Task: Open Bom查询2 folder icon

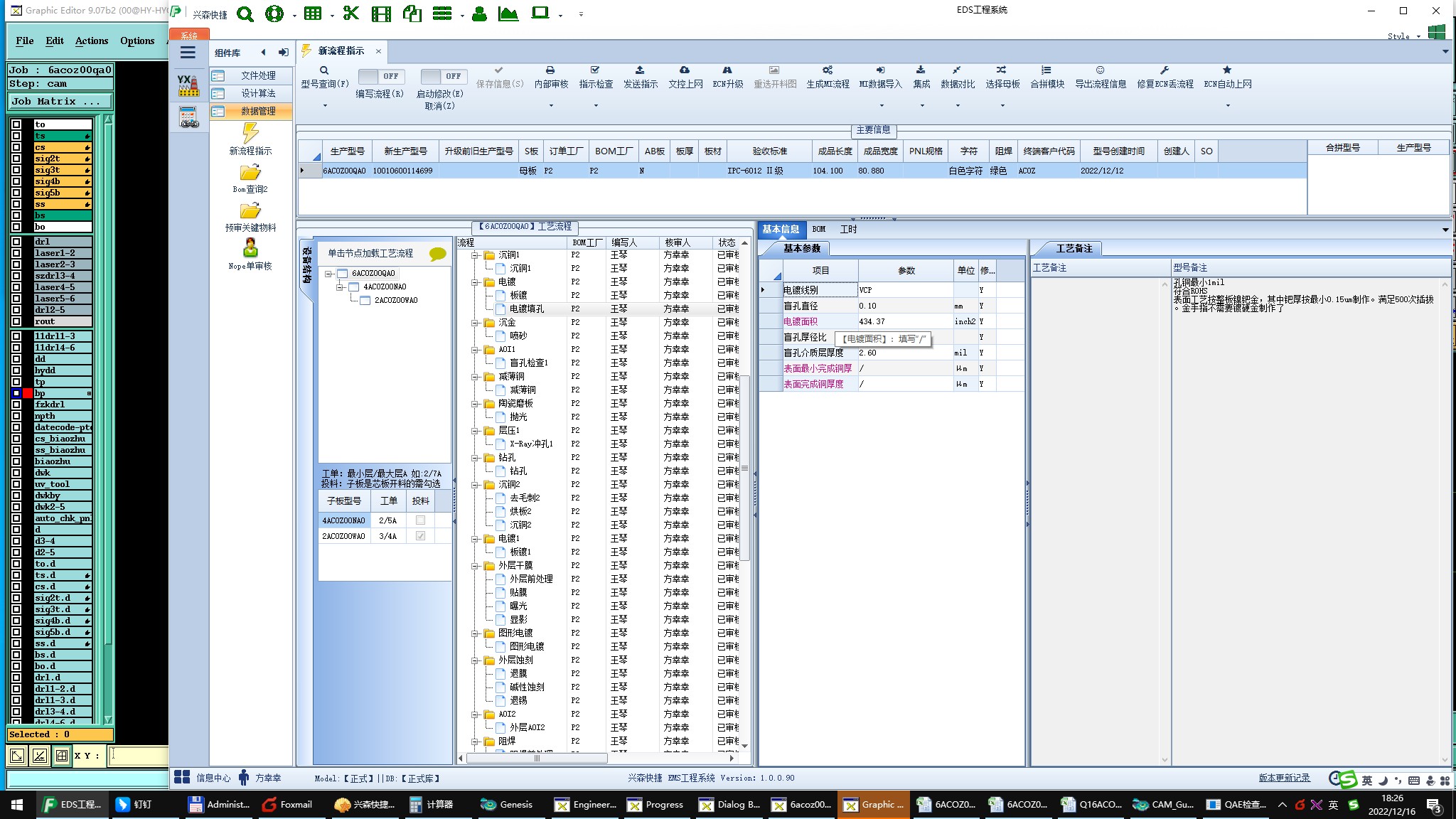Action: pos(250,173)
